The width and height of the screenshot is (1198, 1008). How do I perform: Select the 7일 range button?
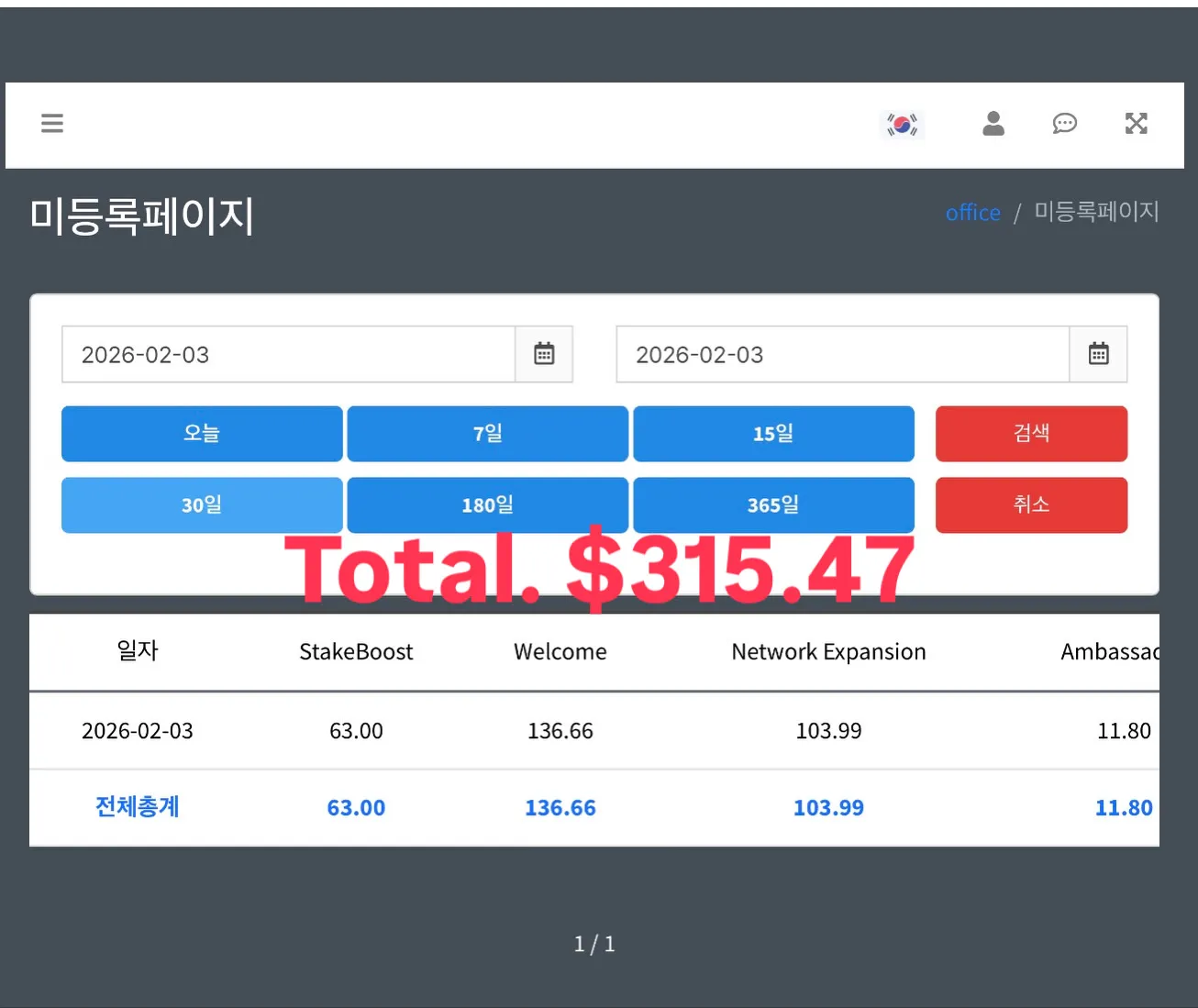[488, 434]
